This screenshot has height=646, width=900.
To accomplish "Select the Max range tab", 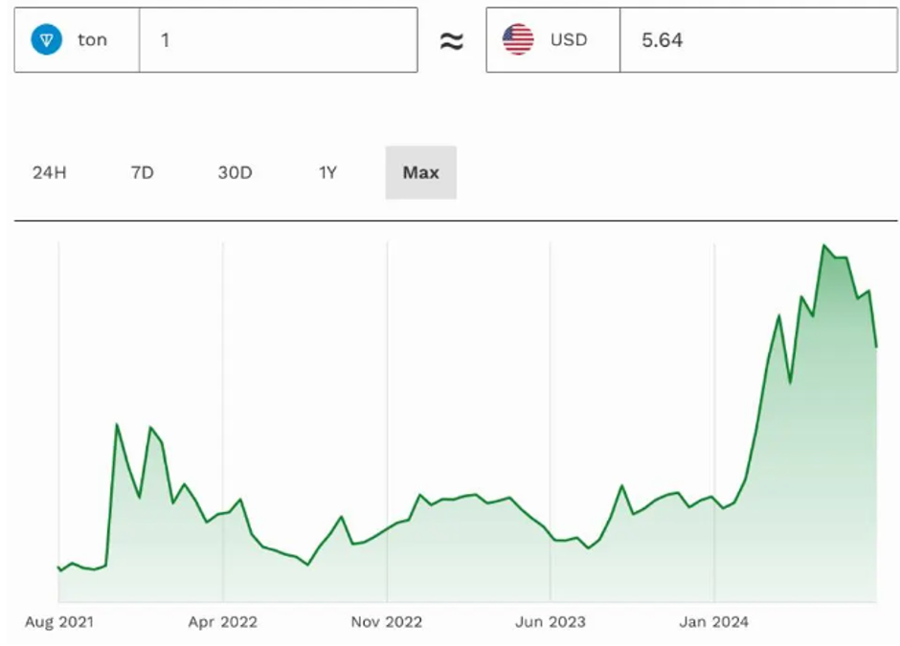I will coord(421,172).
